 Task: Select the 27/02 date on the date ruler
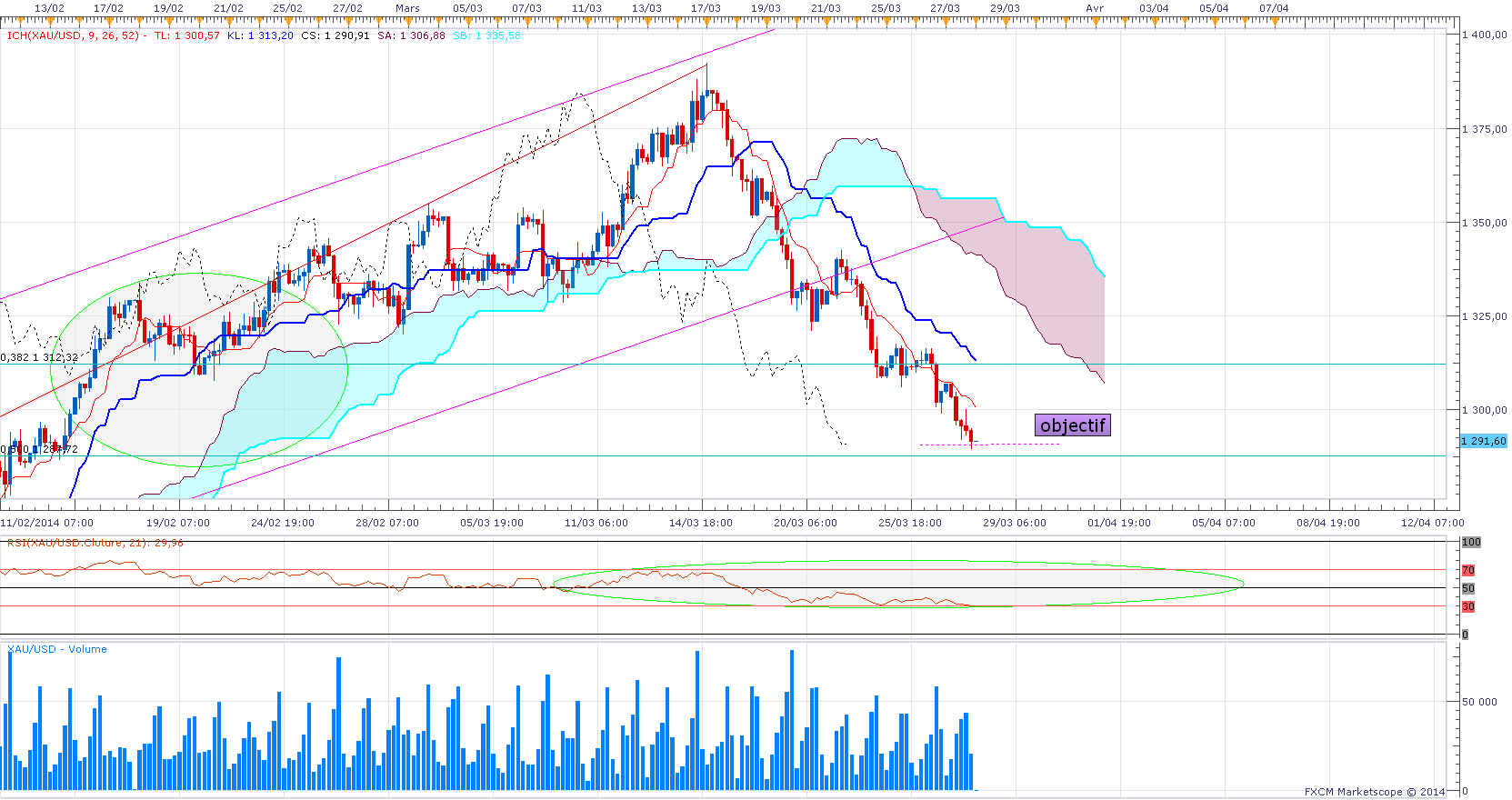pyautogui.click(x=347, y=8)
